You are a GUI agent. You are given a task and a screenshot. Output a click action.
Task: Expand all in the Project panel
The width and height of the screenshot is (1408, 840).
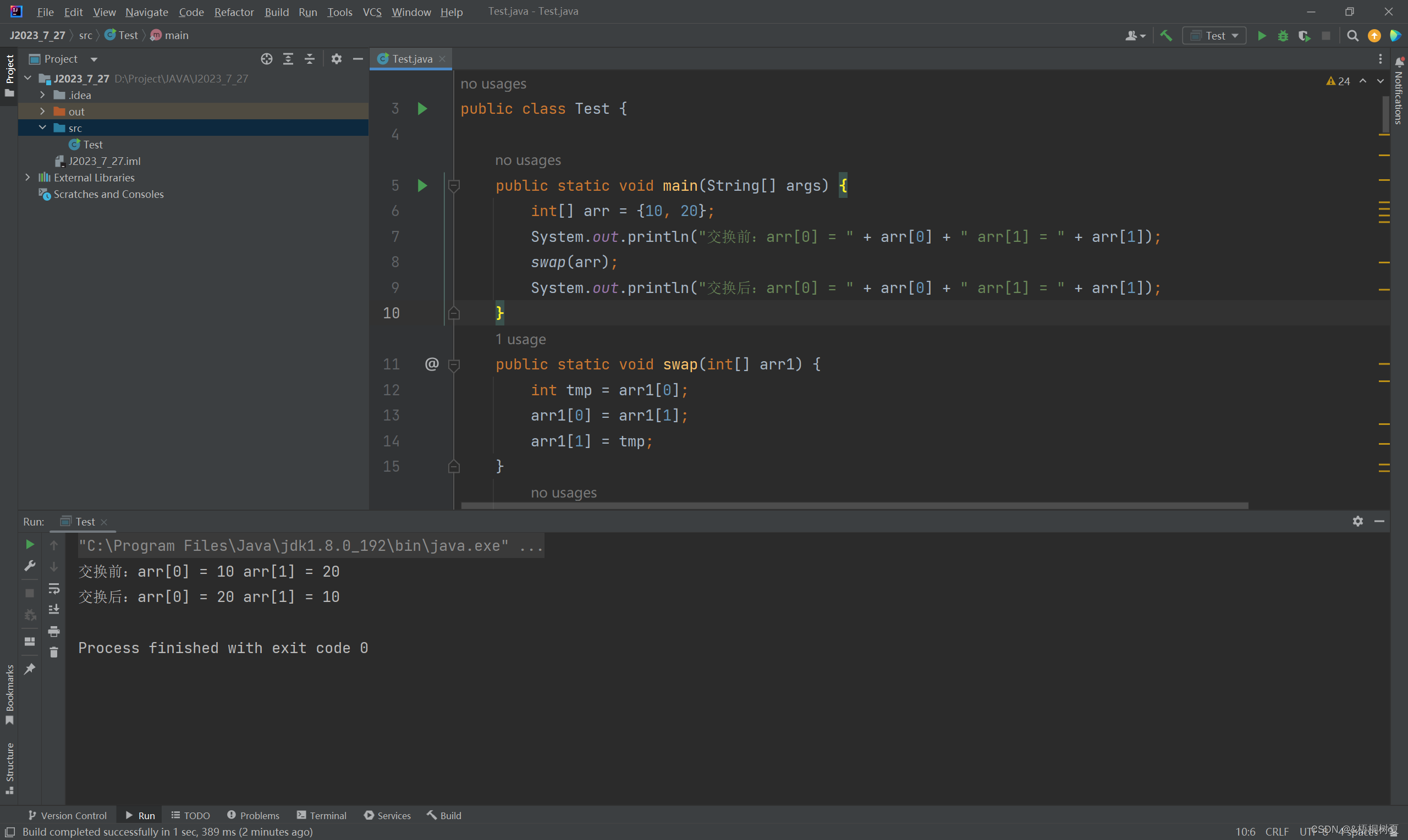pyautogui.click(x=288, y=59)
